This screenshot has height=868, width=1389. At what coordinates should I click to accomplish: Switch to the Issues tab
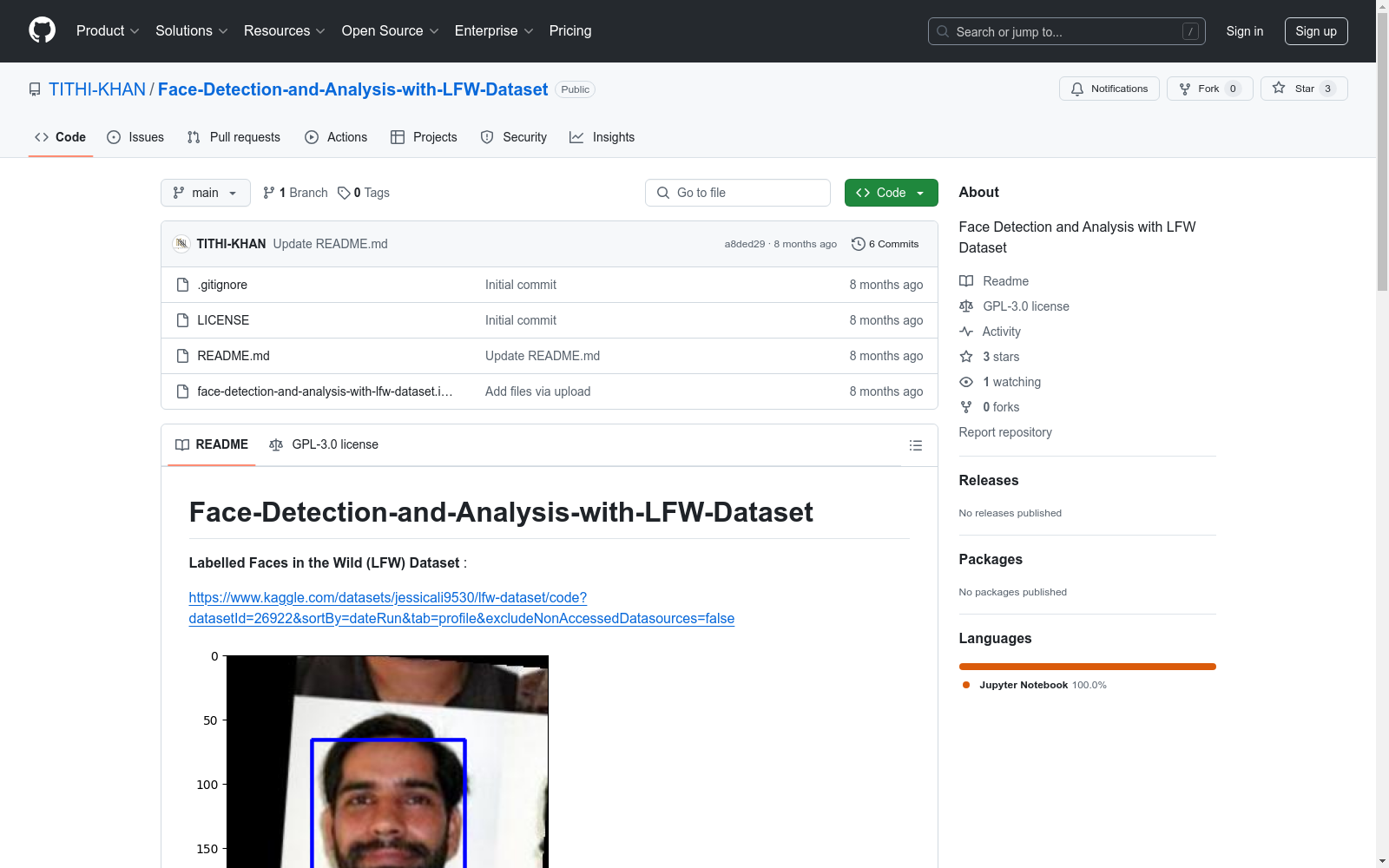pos(135,137)
